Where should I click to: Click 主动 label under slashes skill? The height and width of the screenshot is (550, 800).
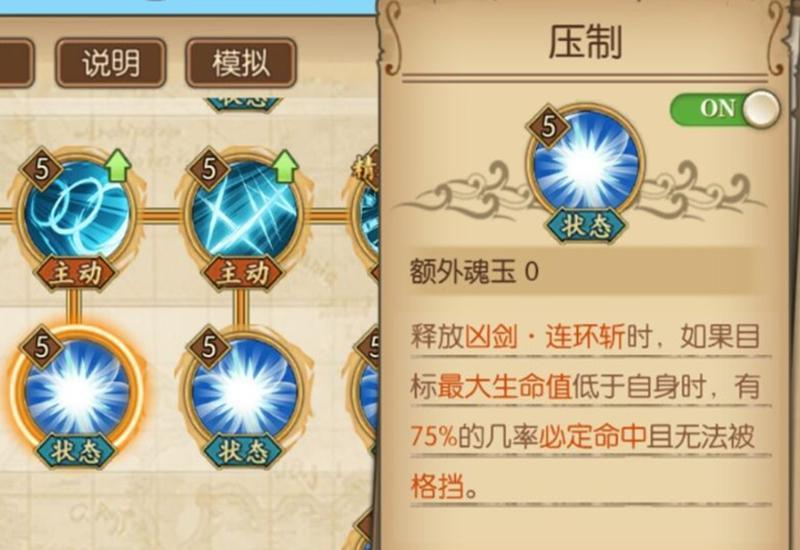(x=243, y=273)
